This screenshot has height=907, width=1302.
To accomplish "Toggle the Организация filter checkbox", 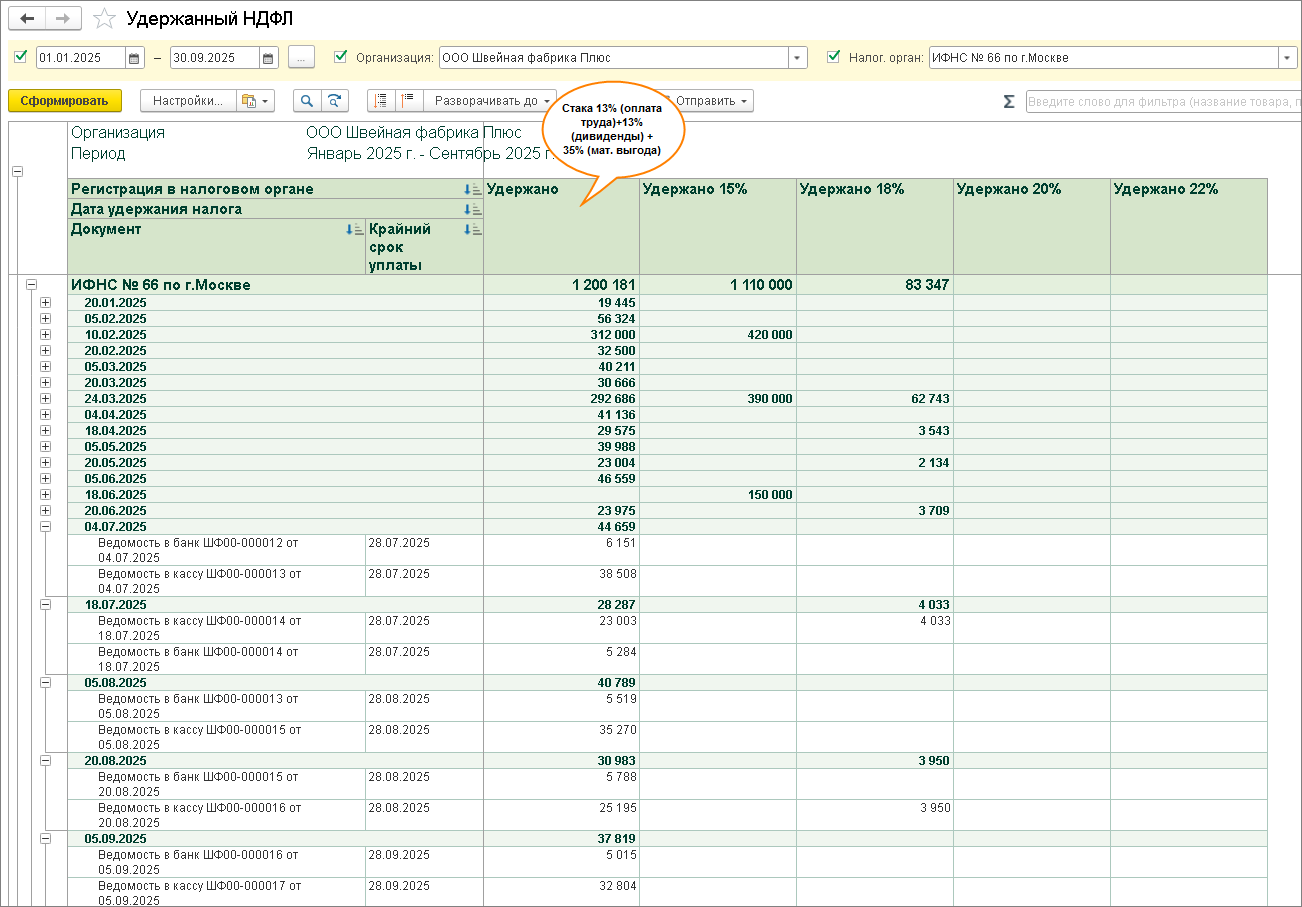I will click(341, 57).
